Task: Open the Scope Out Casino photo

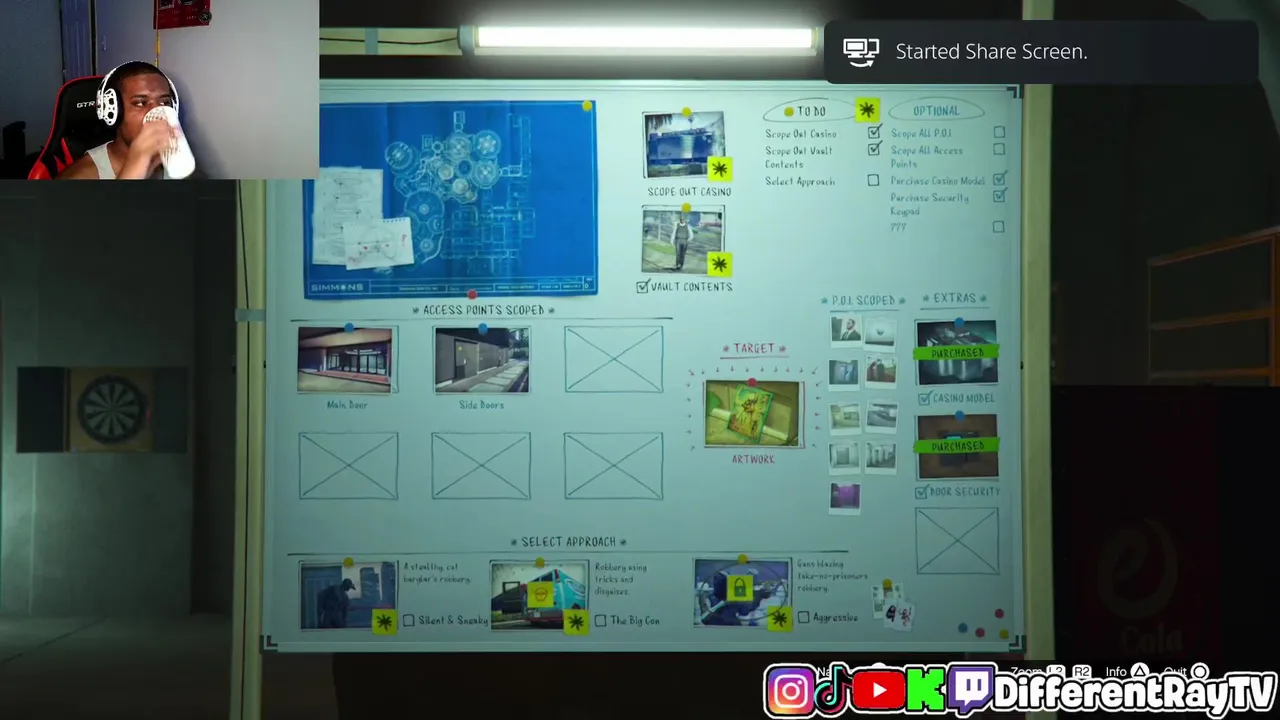Action: (x=684, y=146)
